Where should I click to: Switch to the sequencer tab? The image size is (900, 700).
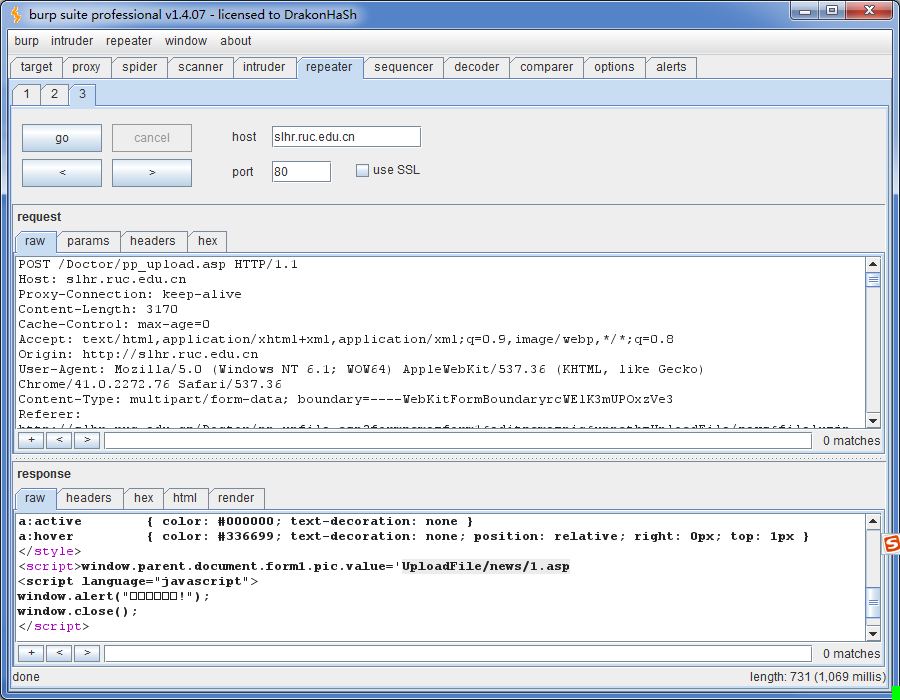[404, 67]
